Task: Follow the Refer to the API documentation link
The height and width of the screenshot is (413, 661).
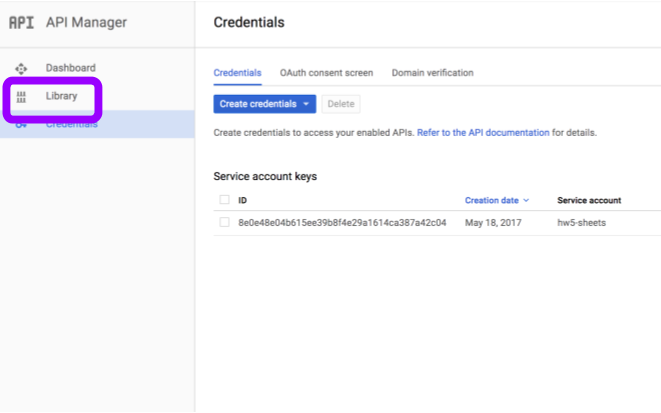Action: [483, 132]
